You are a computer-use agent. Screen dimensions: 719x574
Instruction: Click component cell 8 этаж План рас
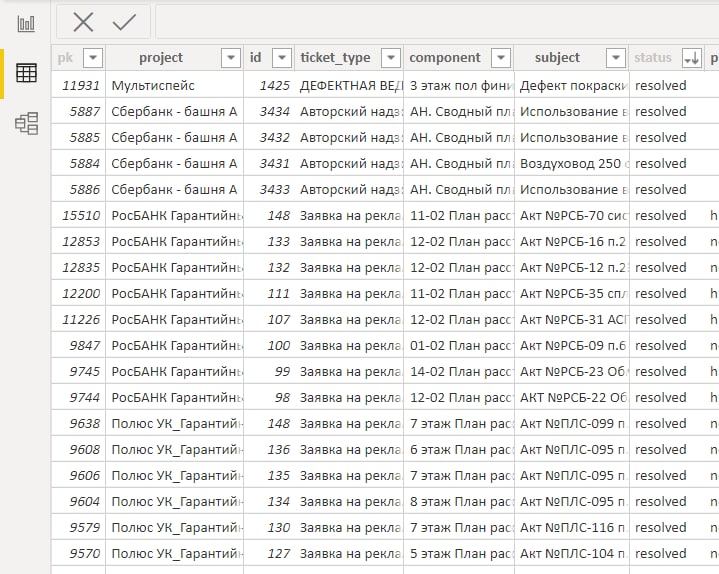(x=459, y=502)
